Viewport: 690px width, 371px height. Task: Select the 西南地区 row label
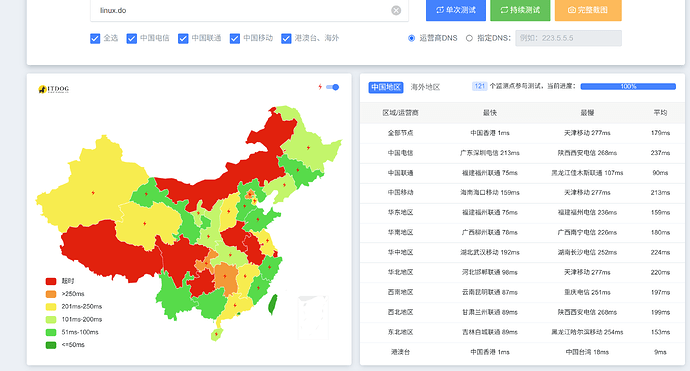tap(400, 292)
